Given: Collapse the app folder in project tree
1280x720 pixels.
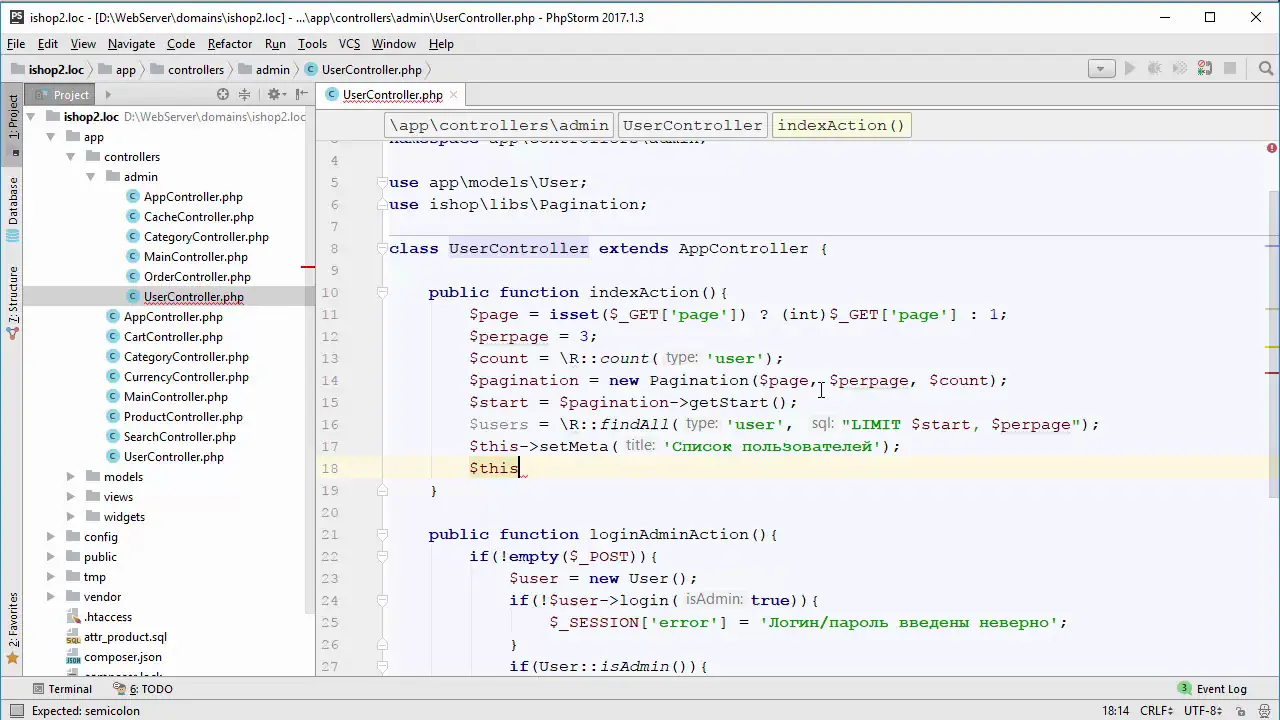Looking at the screenshot, I should pos(51,137).
